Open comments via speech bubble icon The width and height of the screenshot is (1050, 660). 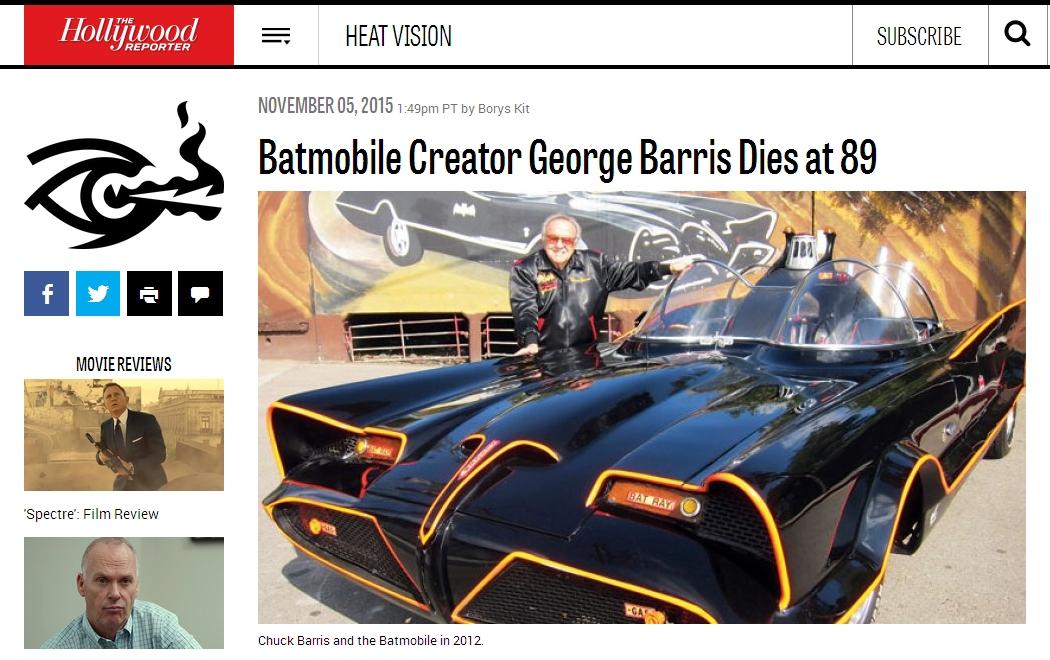(x=200, y=293)
